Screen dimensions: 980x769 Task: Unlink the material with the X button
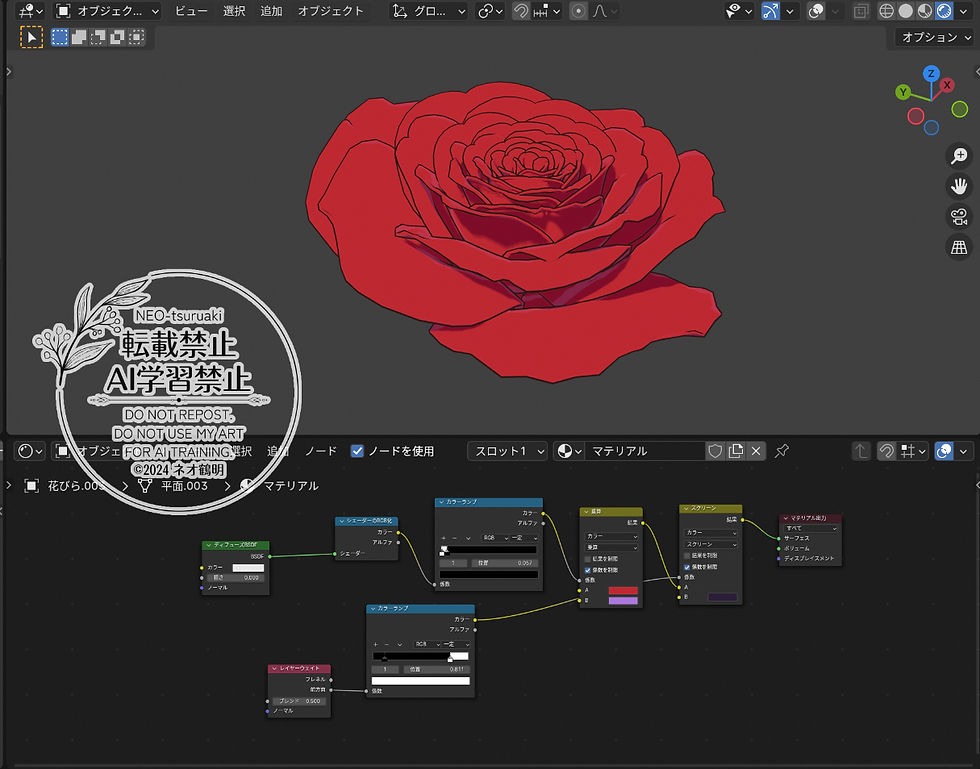click(756, 451)
